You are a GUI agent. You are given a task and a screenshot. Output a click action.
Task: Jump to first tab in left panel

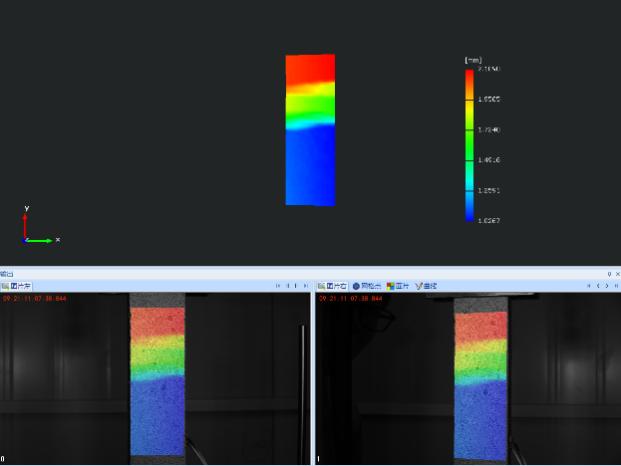(x=279, y=286)
